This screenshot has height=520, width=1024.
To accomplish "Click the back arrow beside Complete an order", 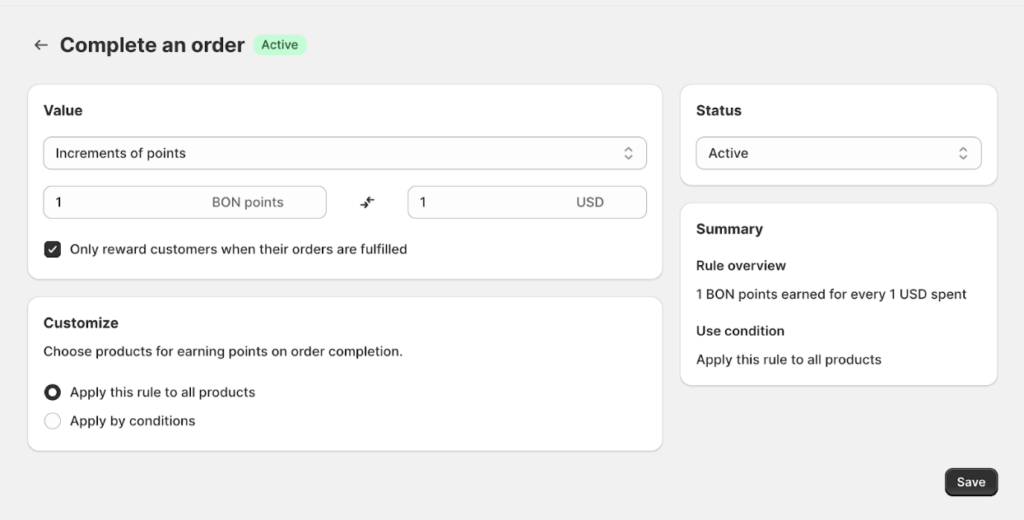I will [x=41, y=45].
